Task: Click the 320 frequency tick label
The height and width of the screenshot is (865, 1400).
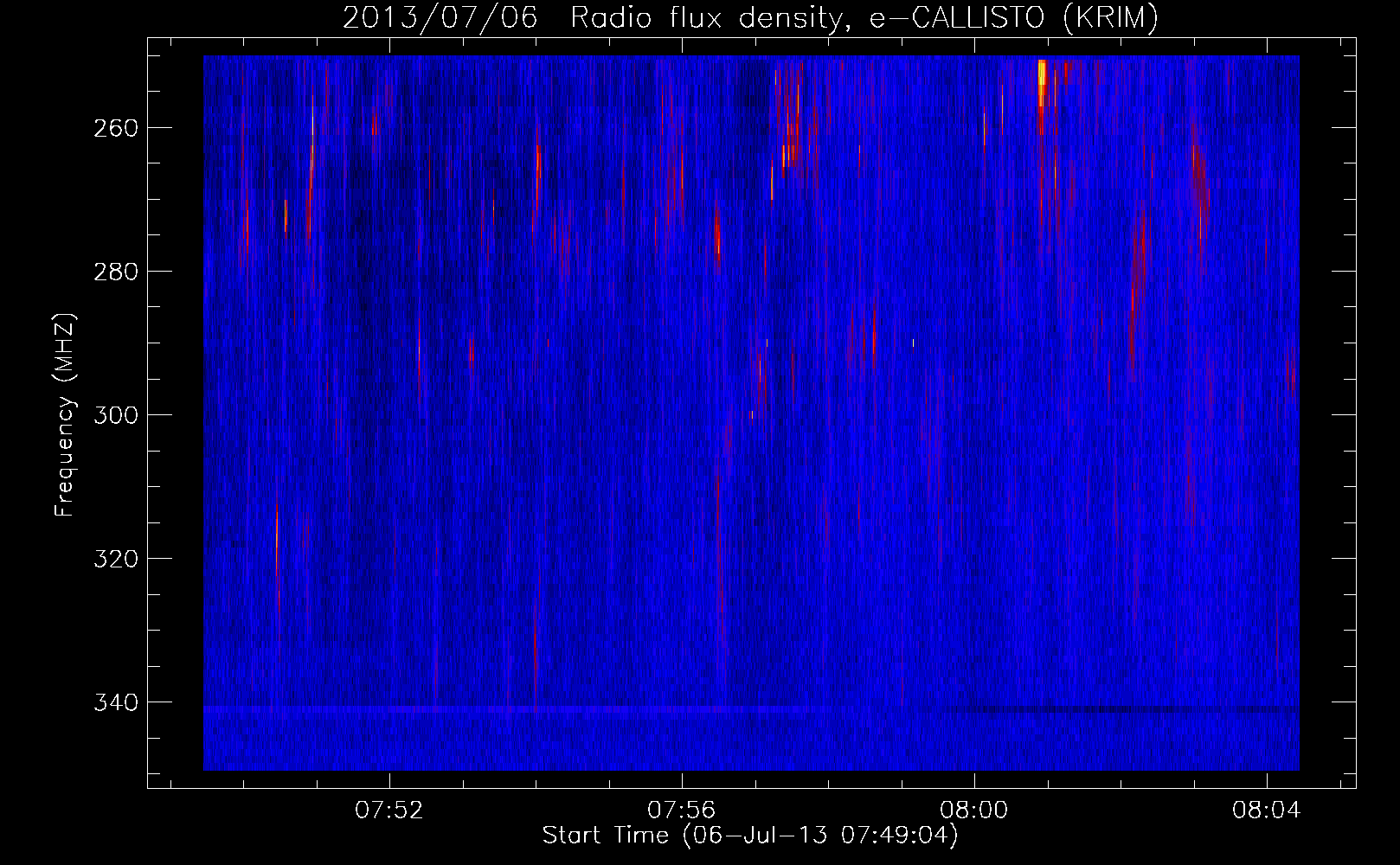Action: pos(115,559)
